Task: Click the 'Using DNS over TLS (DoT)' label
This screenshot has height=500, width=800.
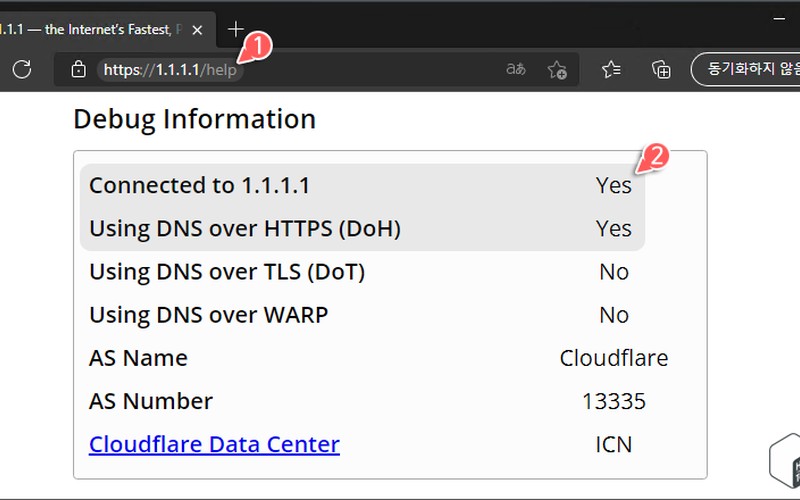Action: pyautogui.click(x=227, y=272)
